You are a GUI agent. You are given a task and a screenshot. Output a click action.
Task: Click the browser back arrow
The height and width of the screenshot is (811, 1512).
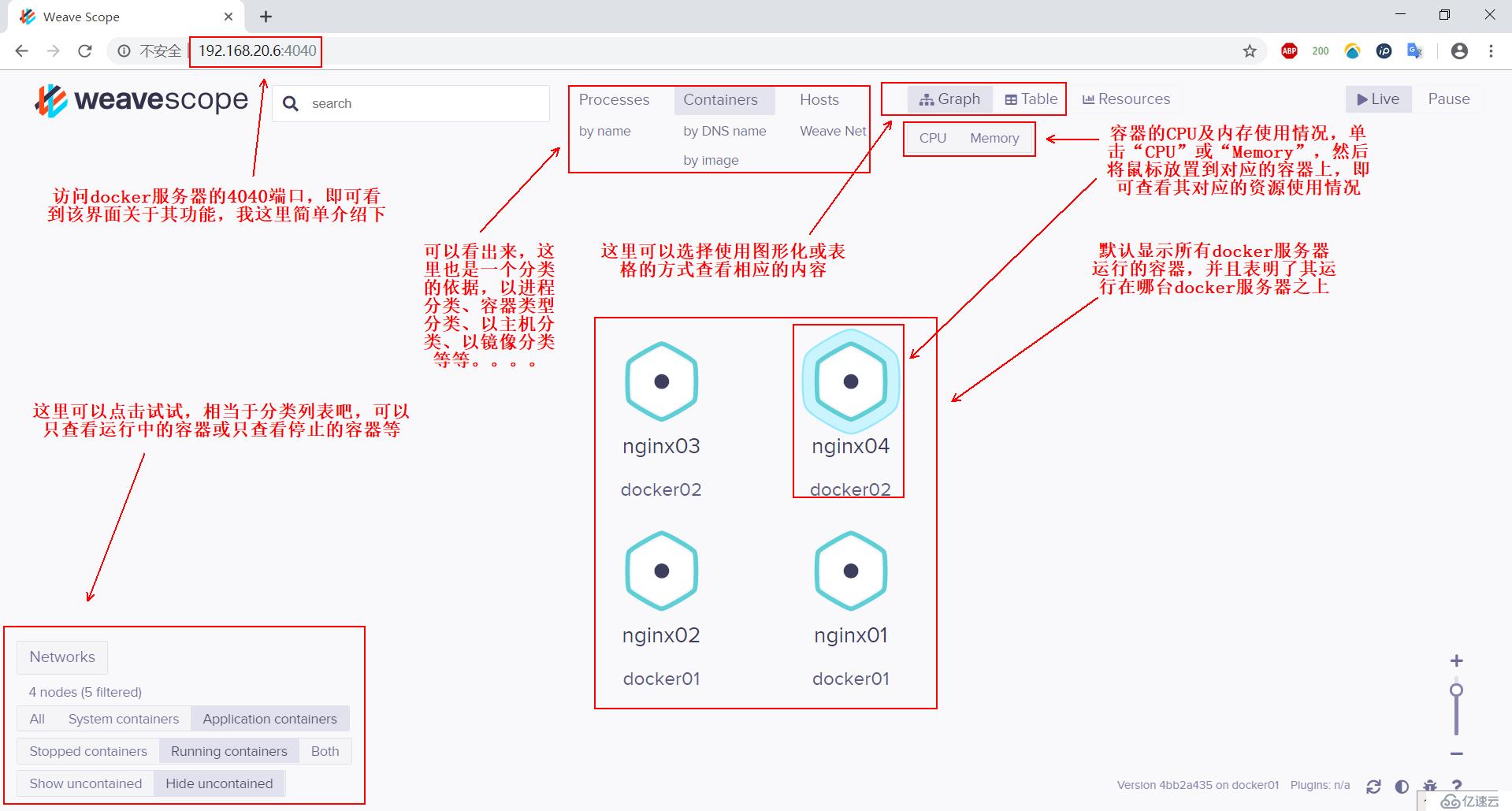[x=21, y=51]
